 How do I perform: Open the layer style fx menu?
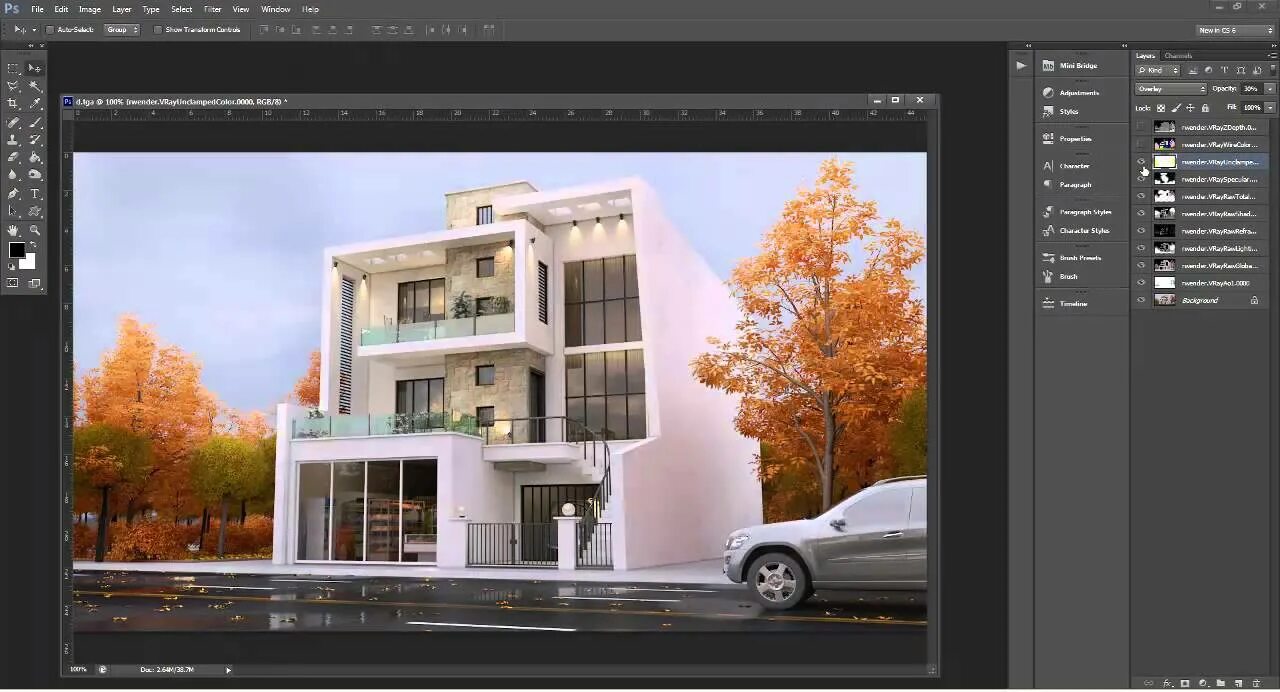[1167, 683]
